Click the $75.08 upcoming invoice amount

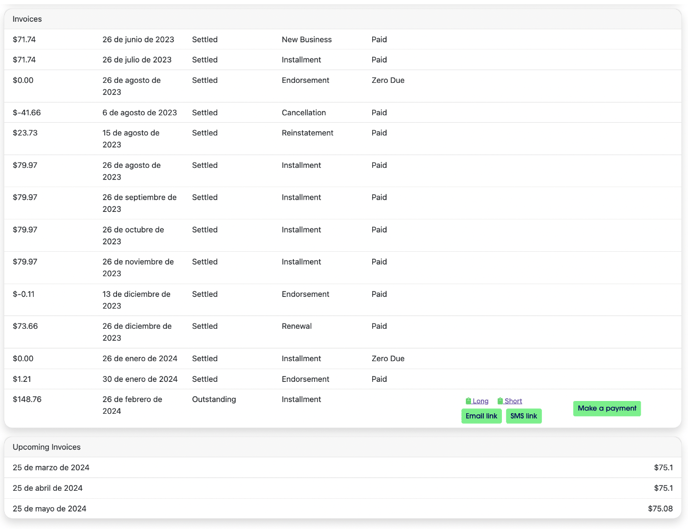tap(660, 508)
